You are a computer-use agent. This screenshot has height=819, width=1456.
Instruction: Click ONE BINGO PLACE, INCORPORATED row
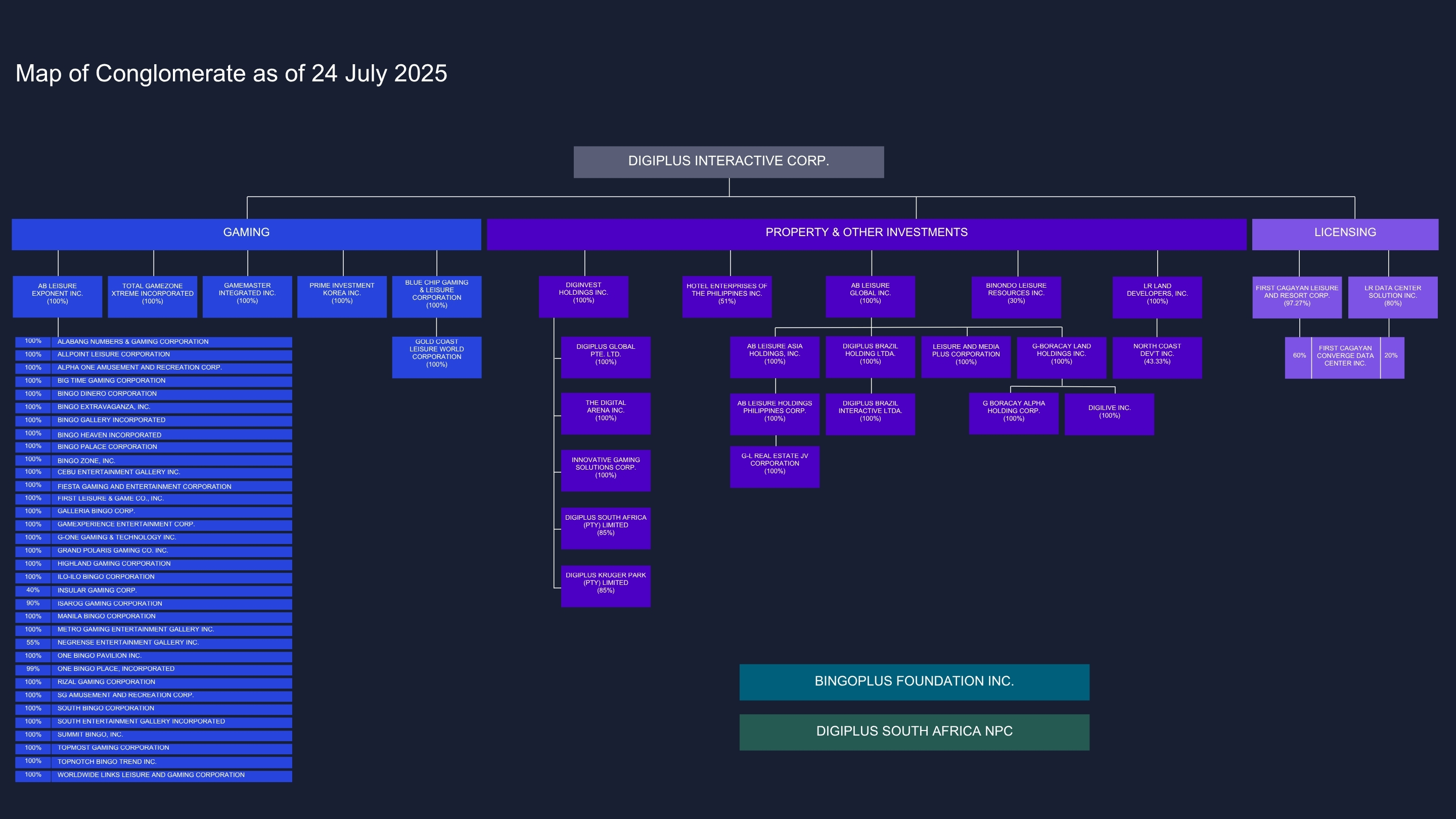[154, 669]
